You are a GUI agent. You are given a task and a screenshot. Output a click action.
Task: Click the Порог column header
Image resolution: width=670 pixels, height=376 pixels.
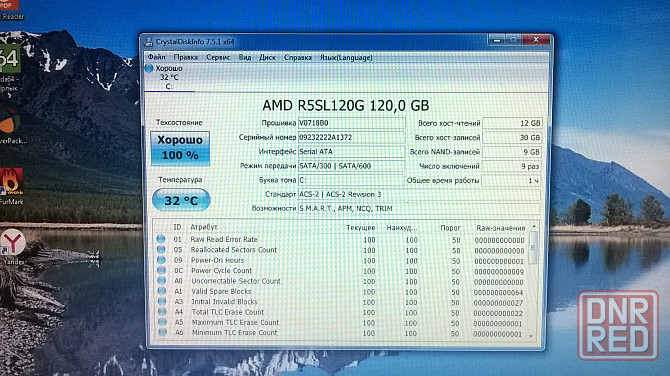coord(450,228)
